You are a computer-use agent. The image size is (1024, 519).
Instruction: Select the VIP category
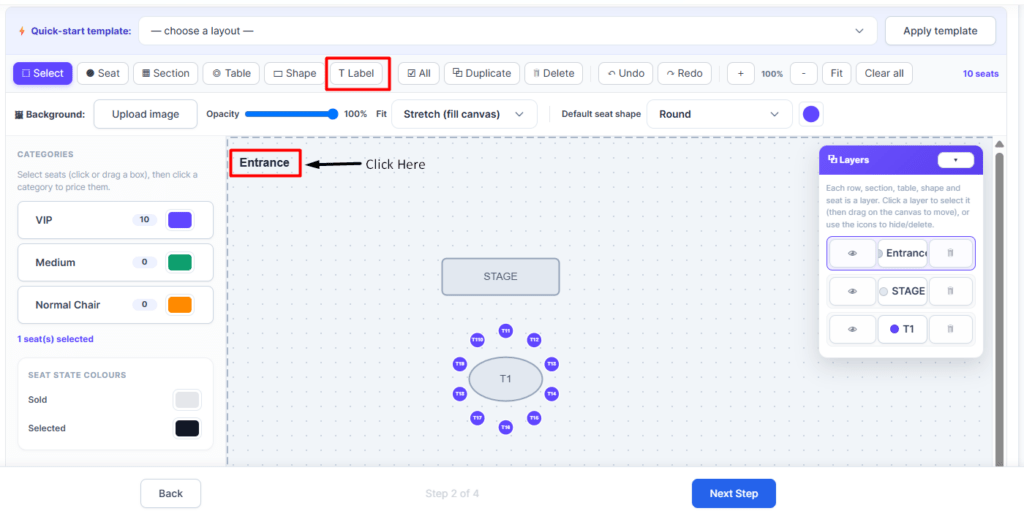[116, 220]
